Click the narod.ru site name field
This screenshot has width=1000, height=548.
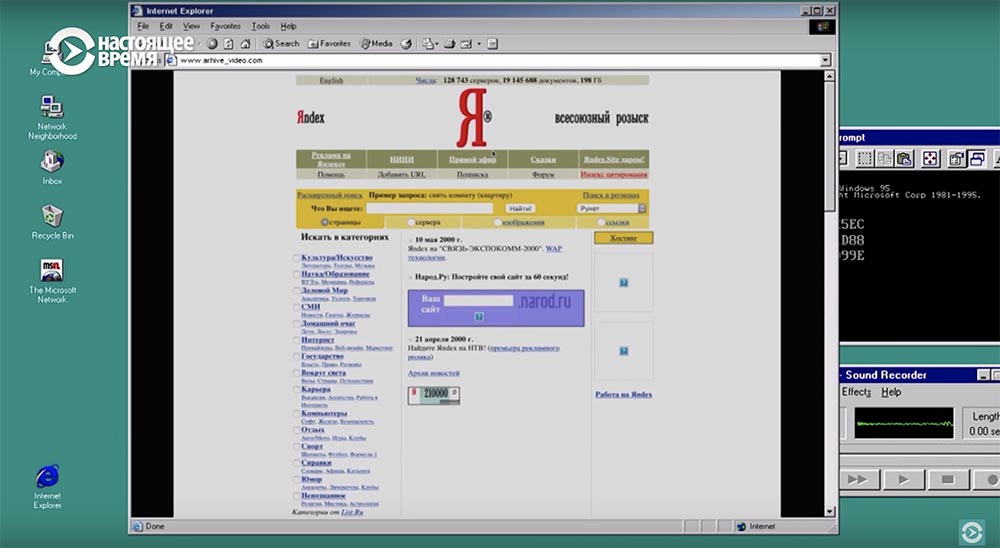(478, 300)
